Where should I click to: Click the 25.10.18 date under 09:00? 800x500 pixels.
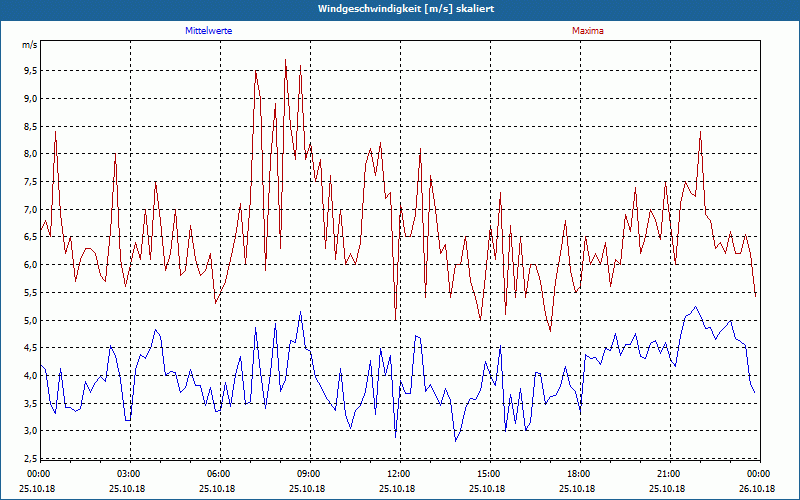pyautogui.click(x=307, y=488)
